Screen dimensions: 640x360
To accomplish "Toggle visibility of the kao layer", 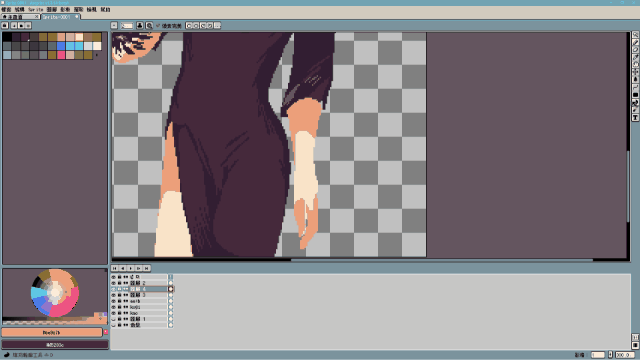I will [x=113, y=313].
